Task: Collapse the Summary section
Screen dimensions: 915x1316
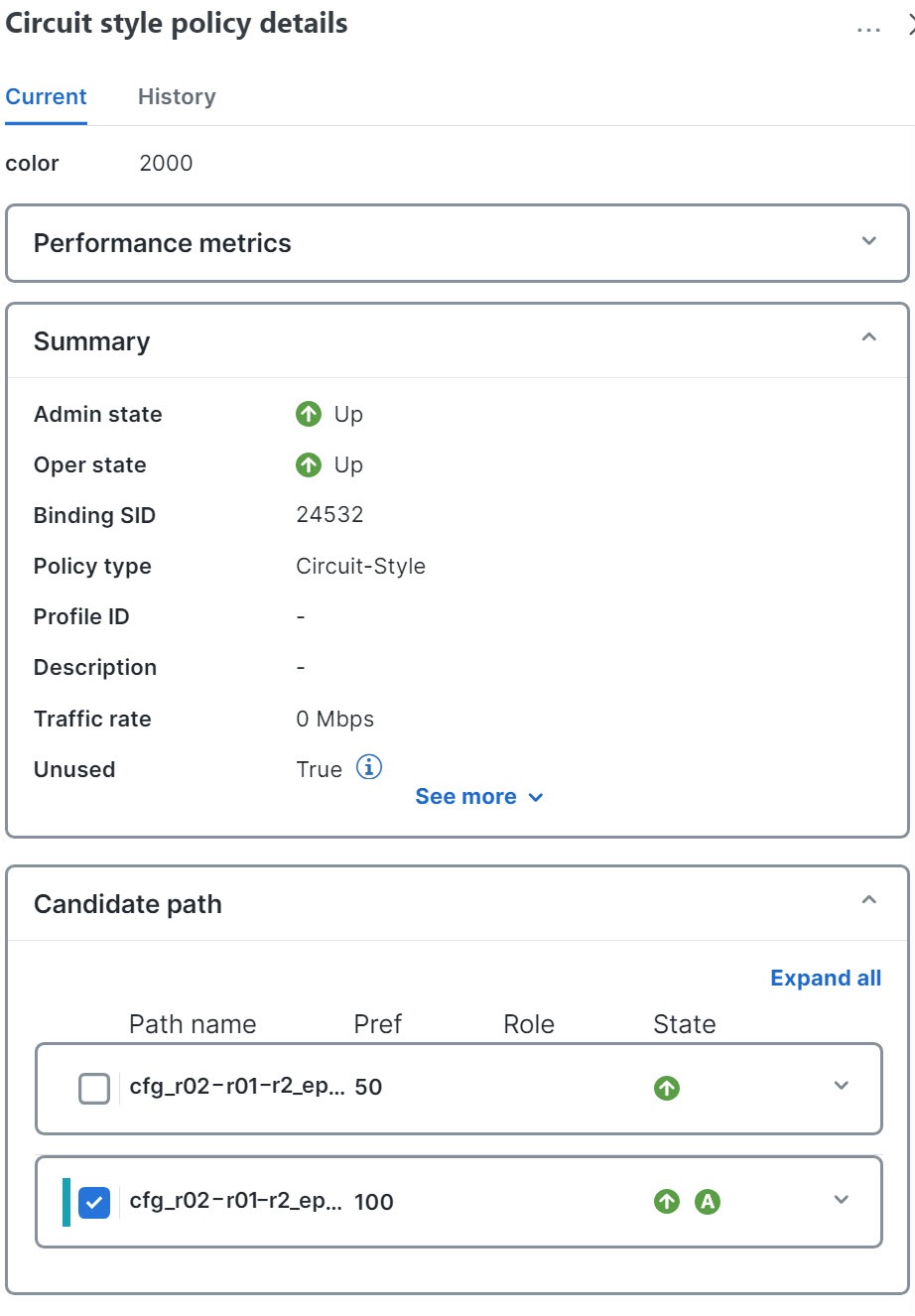Action: 868,337
